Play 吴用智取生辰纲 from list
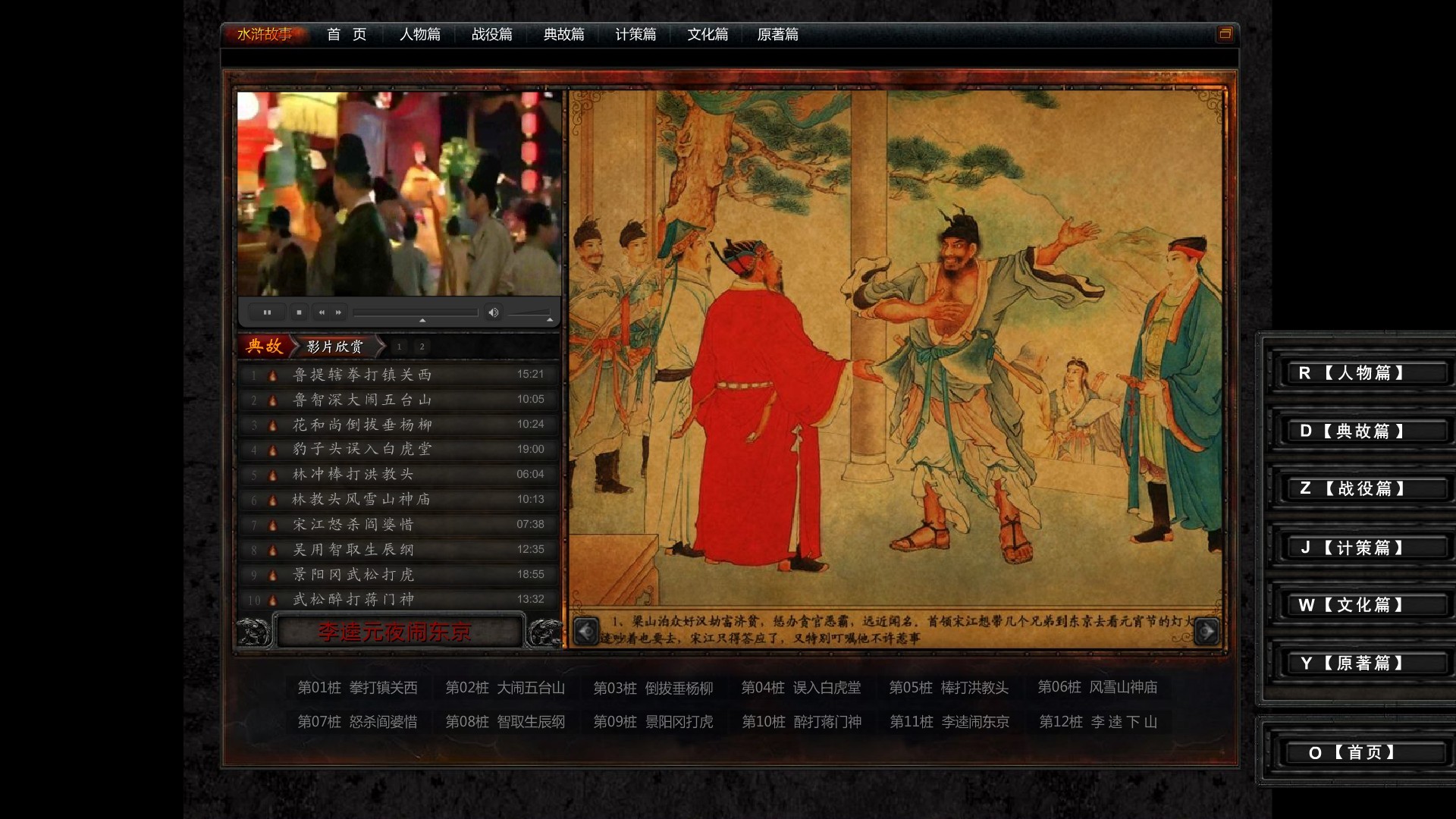 (x=399, y=549)
